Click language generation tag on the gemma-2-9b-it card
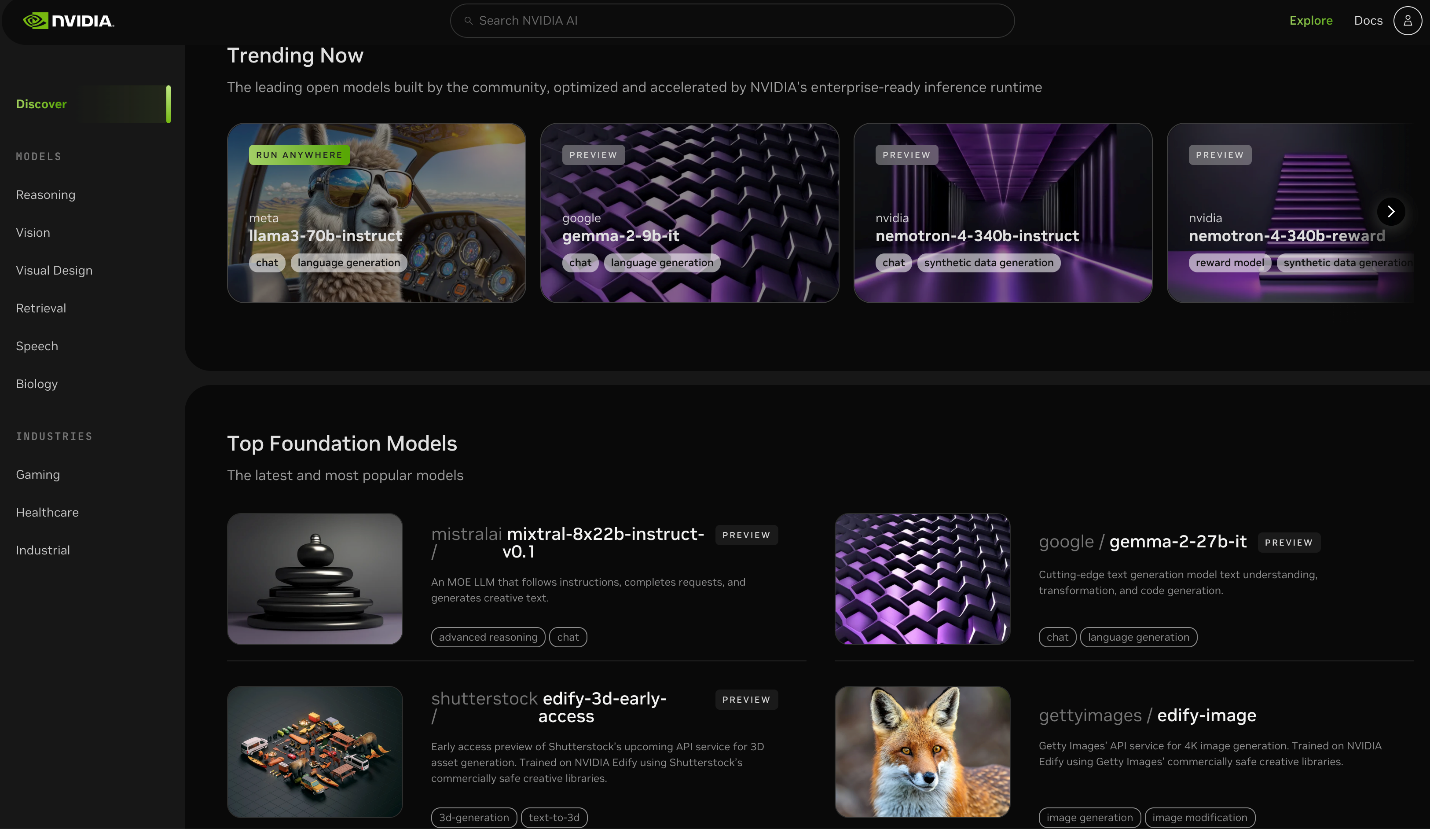 (x=662, y=263)
